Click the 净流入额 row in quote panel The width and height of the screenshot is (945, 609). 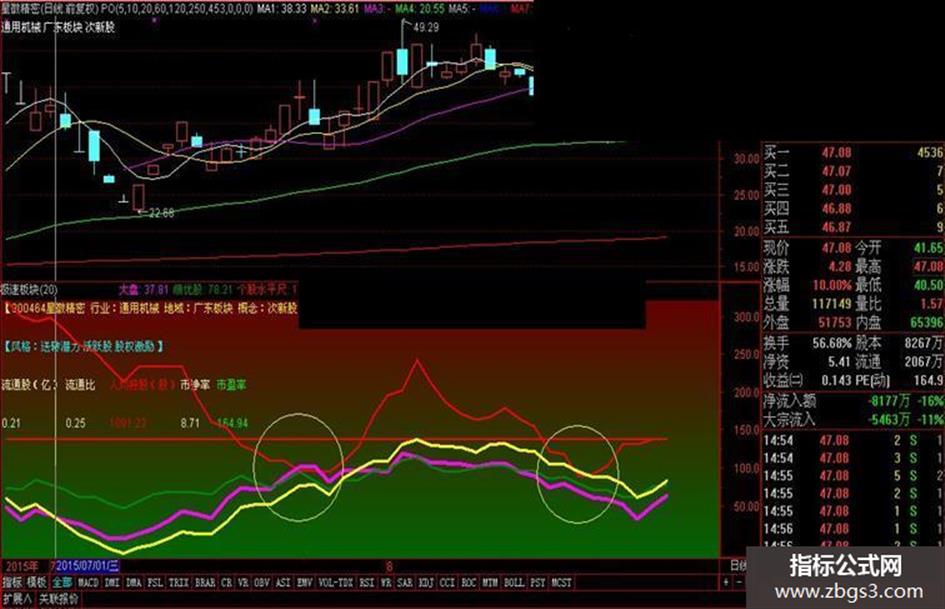tap(853, 401)
